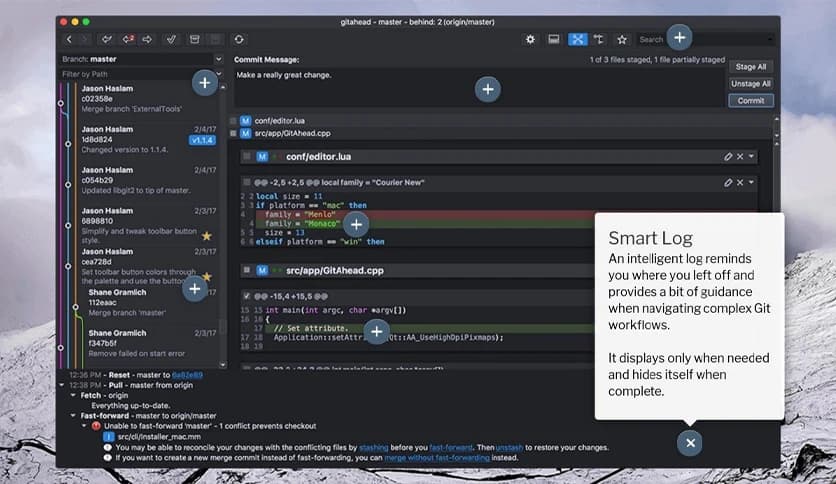Toggle staging checkbox for src/app/GitAhead.cpp in file list
The width and height of the screenshot is (836, 484).
click(233, 133)
